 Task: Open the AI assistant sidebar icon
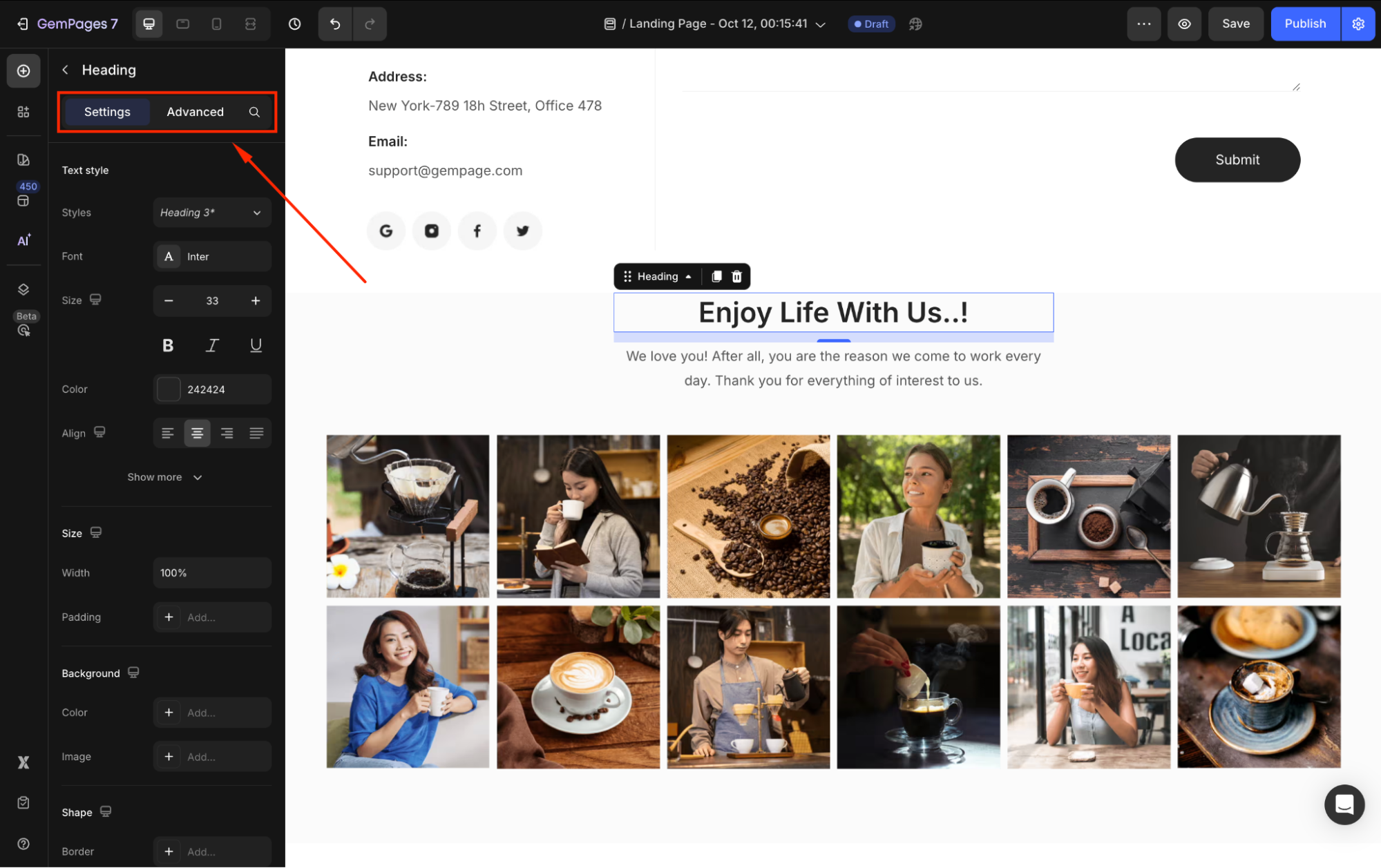(23, 240)
